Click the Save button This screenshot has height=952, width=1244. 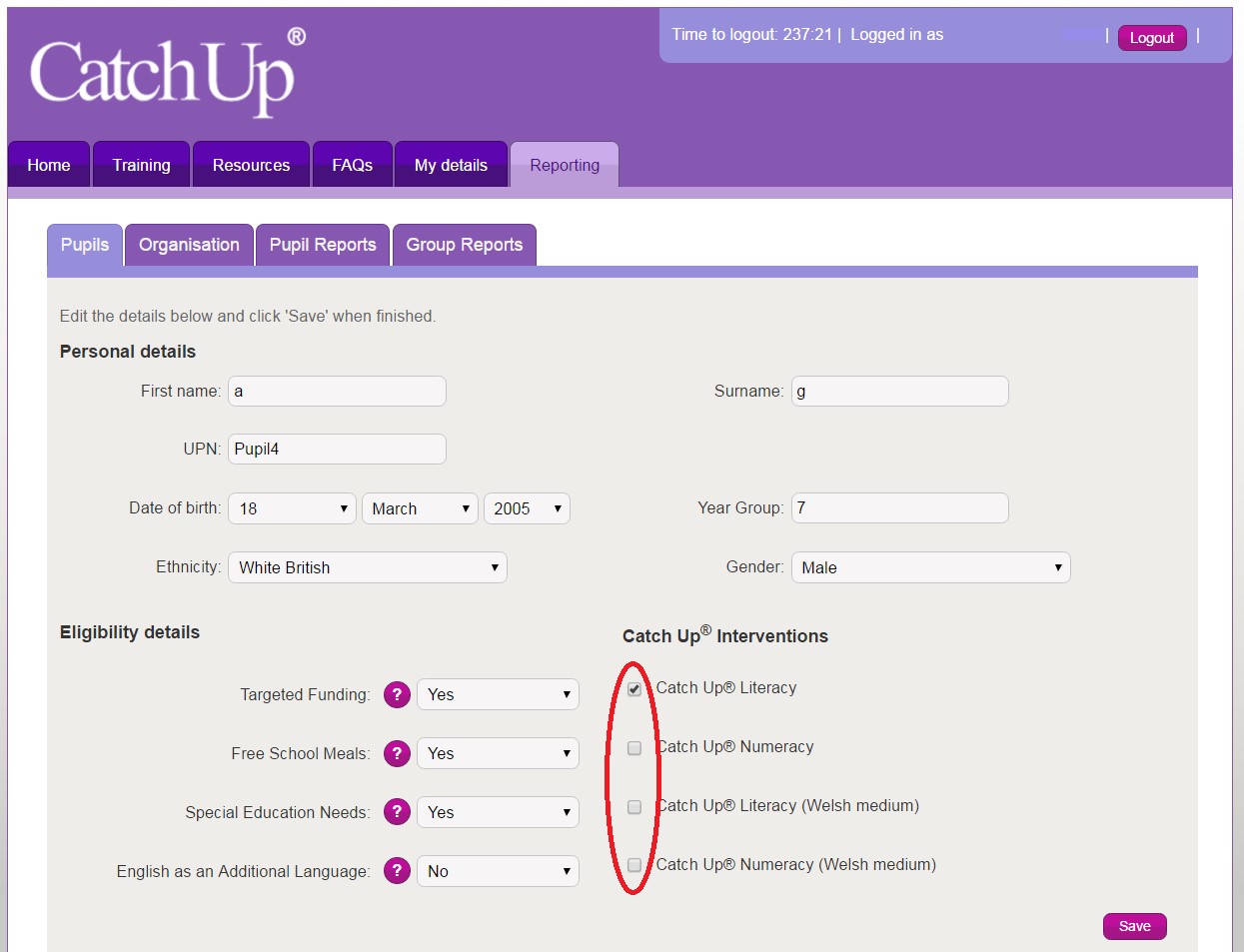[1134, 926]
